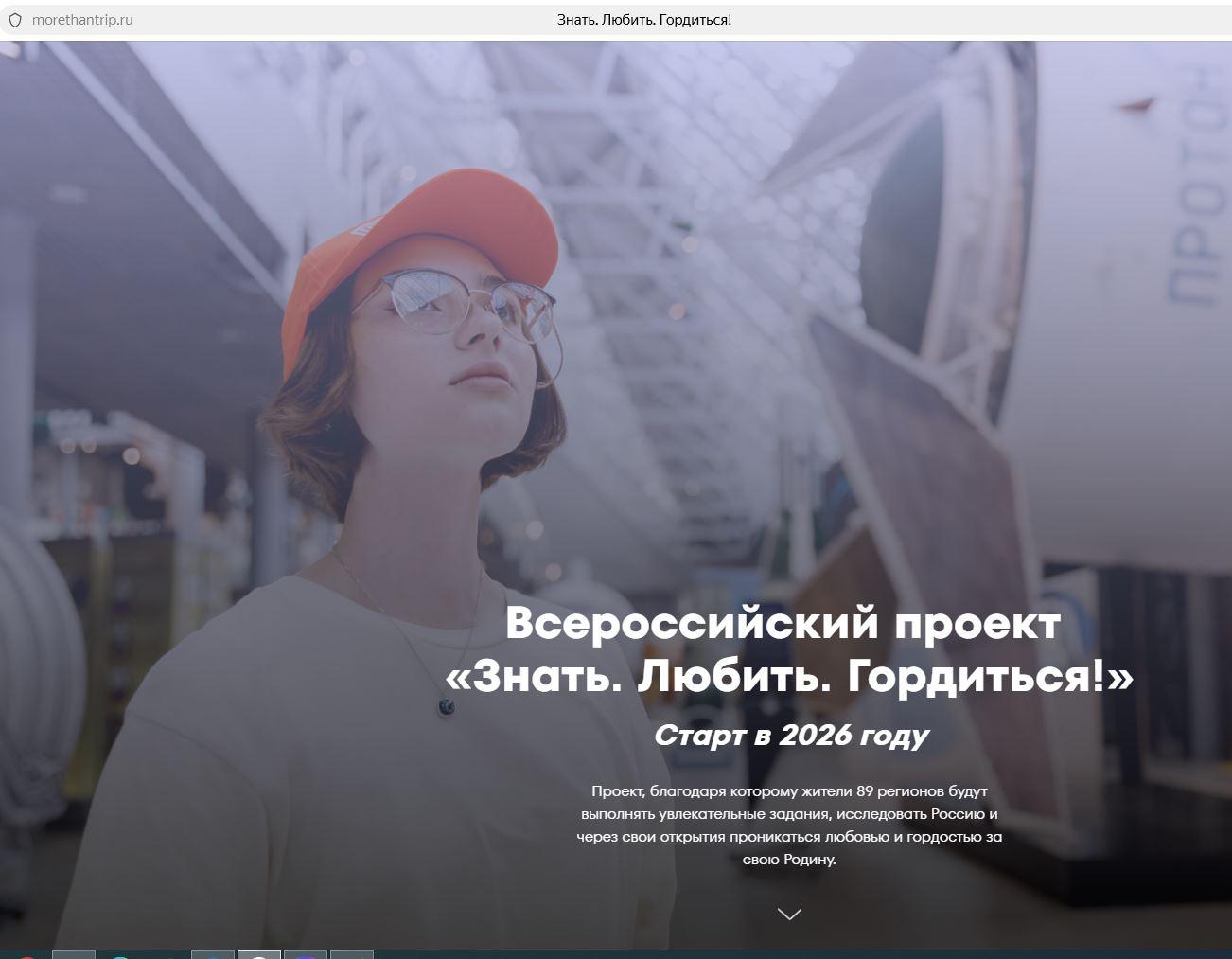1232x959 pixels.
Task: Click the shield site-protection icon in address bar
Action: [15, 20]
